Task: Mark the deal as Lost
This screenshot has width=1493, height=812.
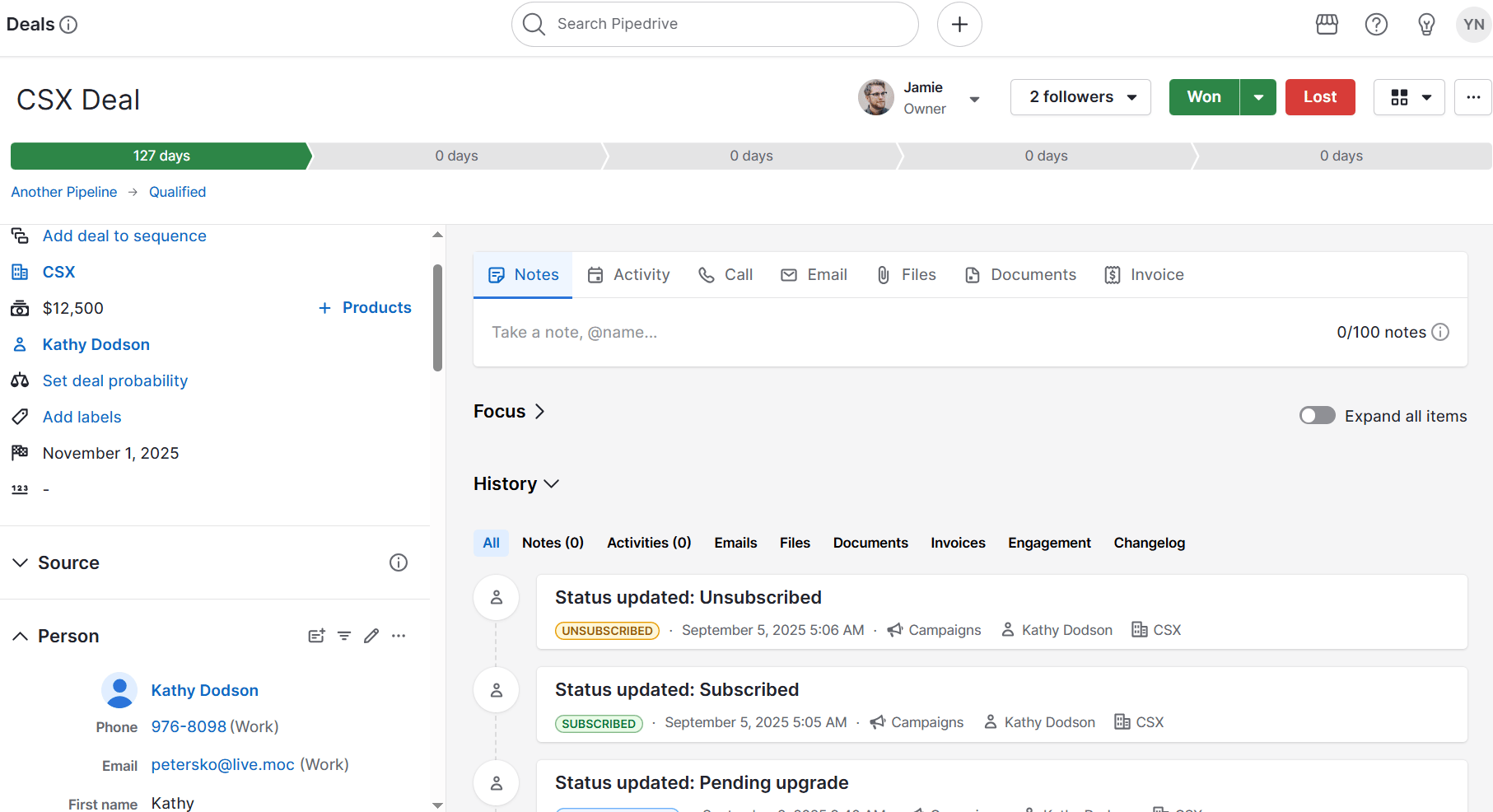Action: pyautogui.click(x=1319, y=96)
